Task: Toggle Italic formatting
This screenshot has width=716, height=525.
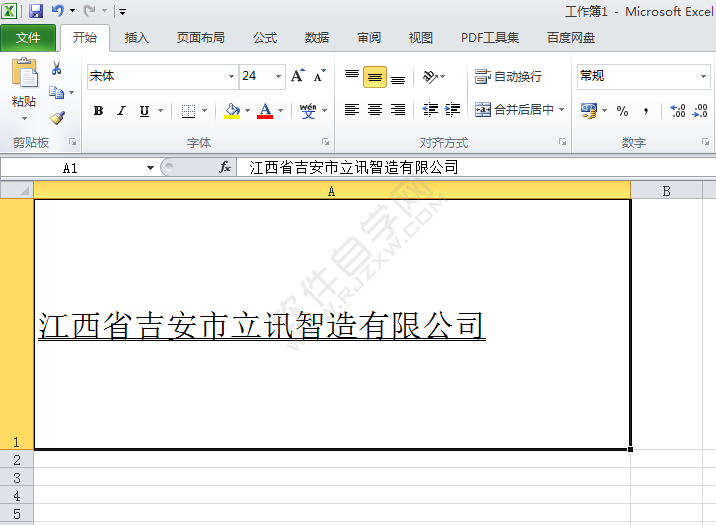Action: coord(121,110)
